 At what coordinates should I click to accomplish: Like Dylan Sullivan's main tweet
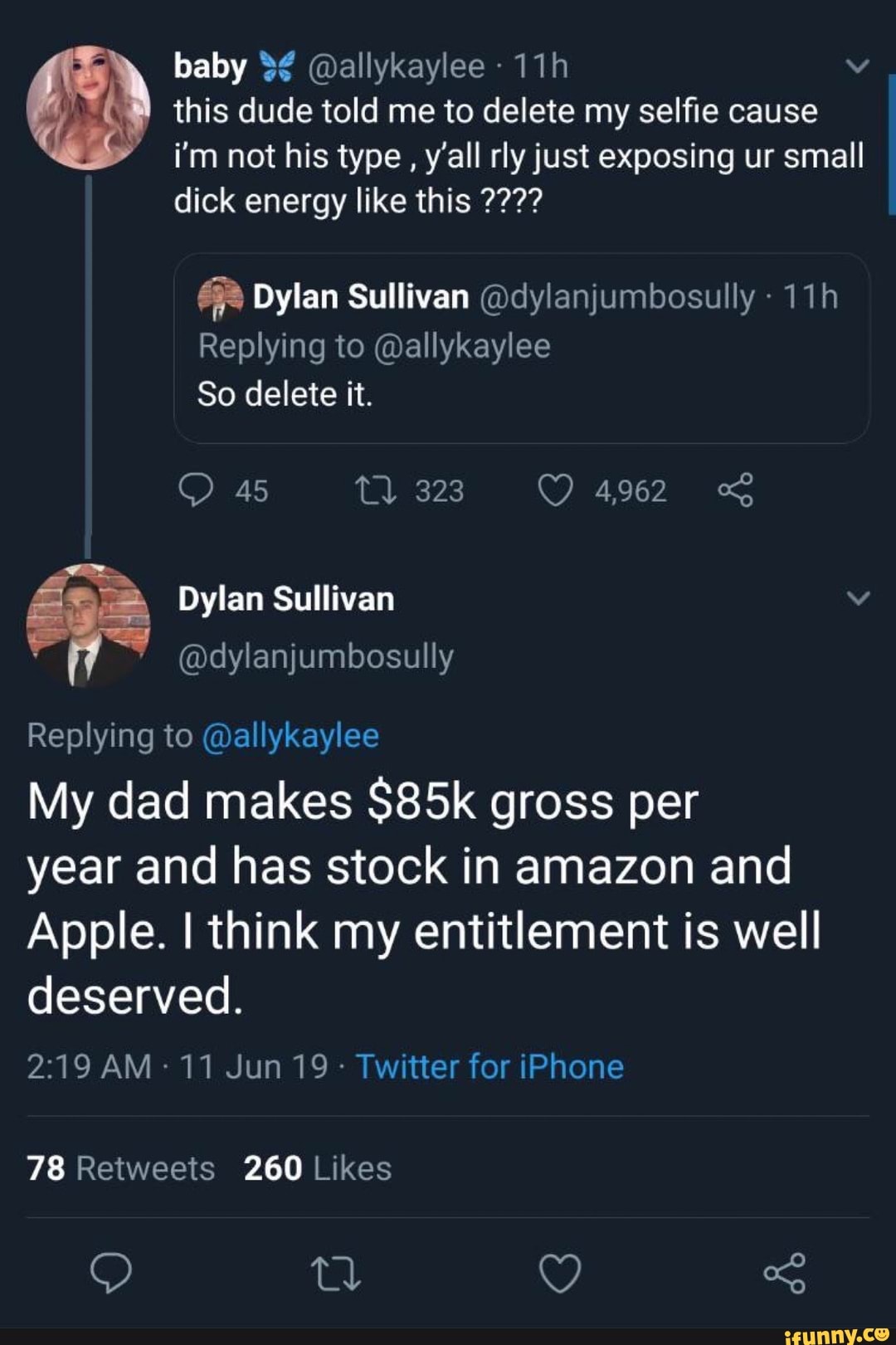(560, 1273)
